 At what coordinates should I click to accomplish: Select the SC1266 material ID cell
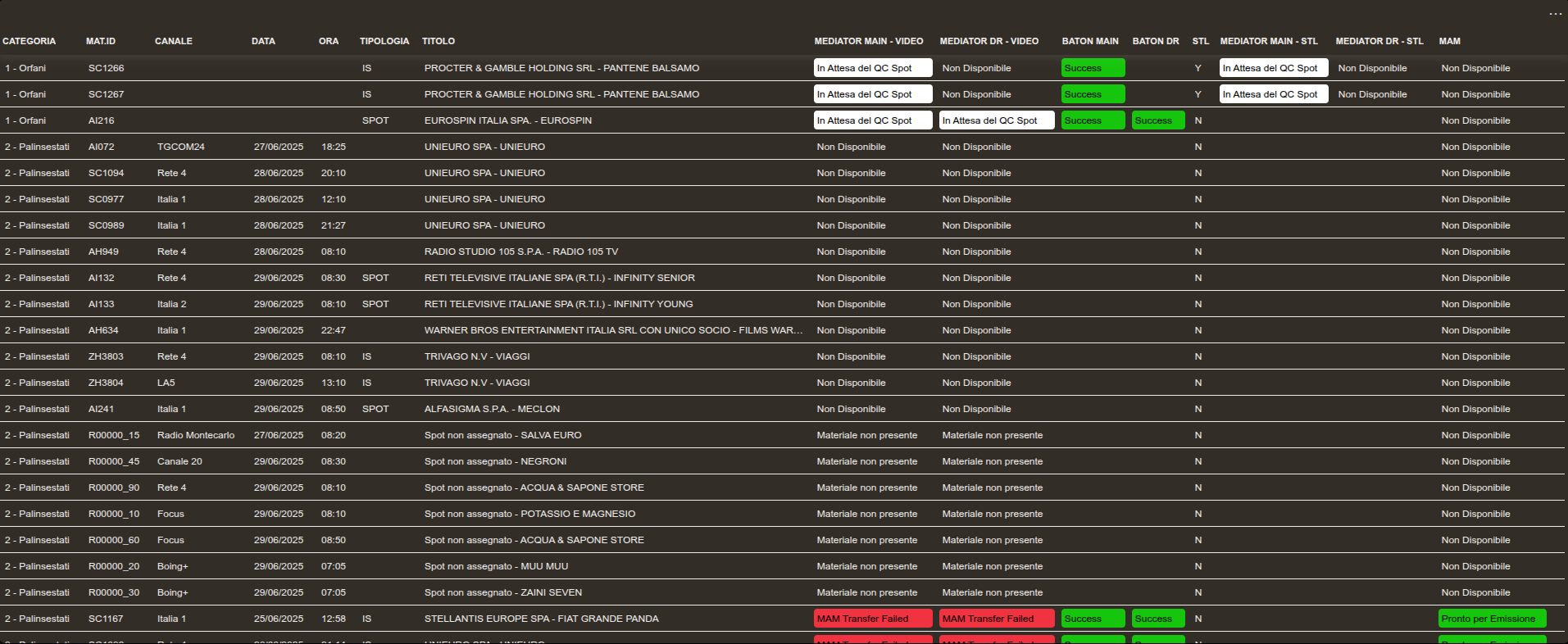tap(107, 68)
